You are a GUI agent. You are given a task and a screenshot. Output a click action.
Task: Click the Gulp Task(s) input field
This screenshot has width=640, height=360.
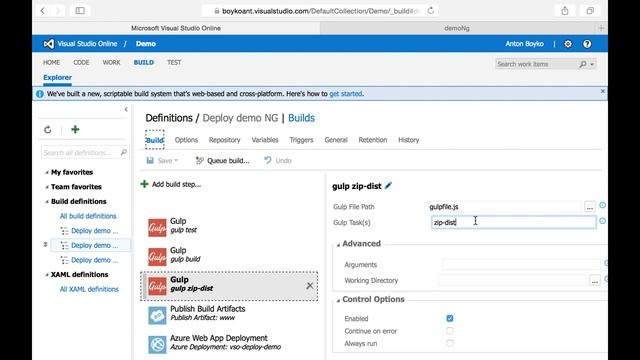(513, 222)
